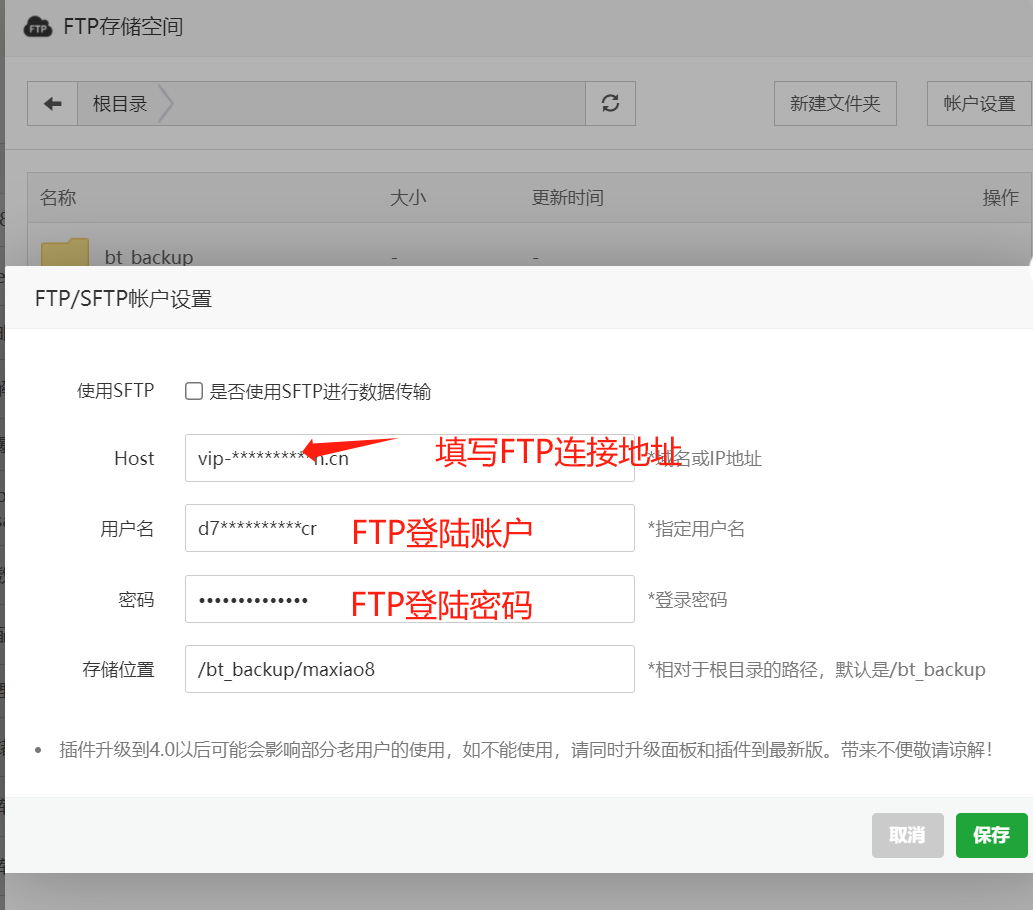The width and height of the screenshot is (1033, 910).
Task: Click the 名称 column header
Action: click(x=58, y=198)
